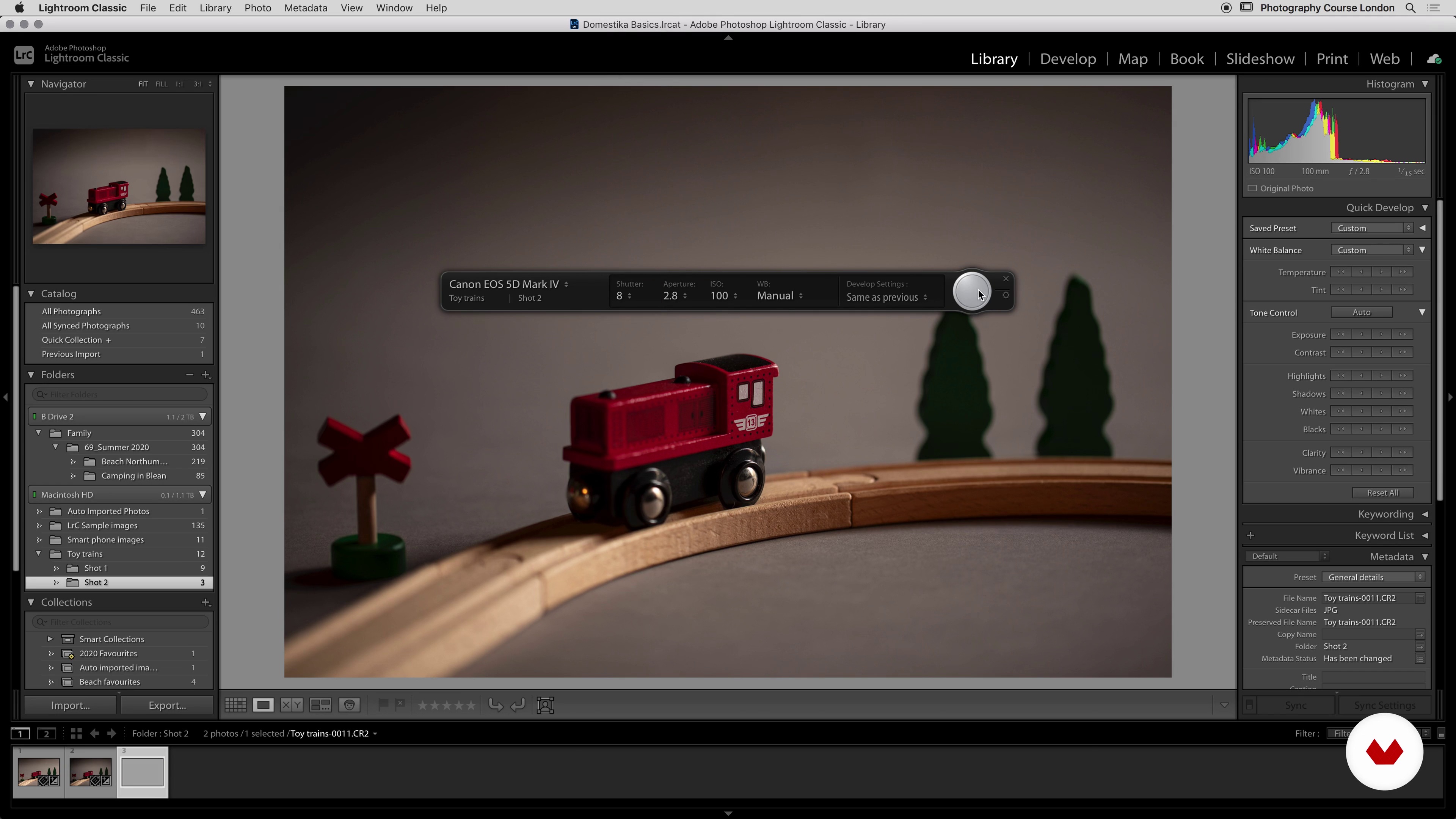Toggle auto sync switch beside Sync

(x=1249, y=705)
